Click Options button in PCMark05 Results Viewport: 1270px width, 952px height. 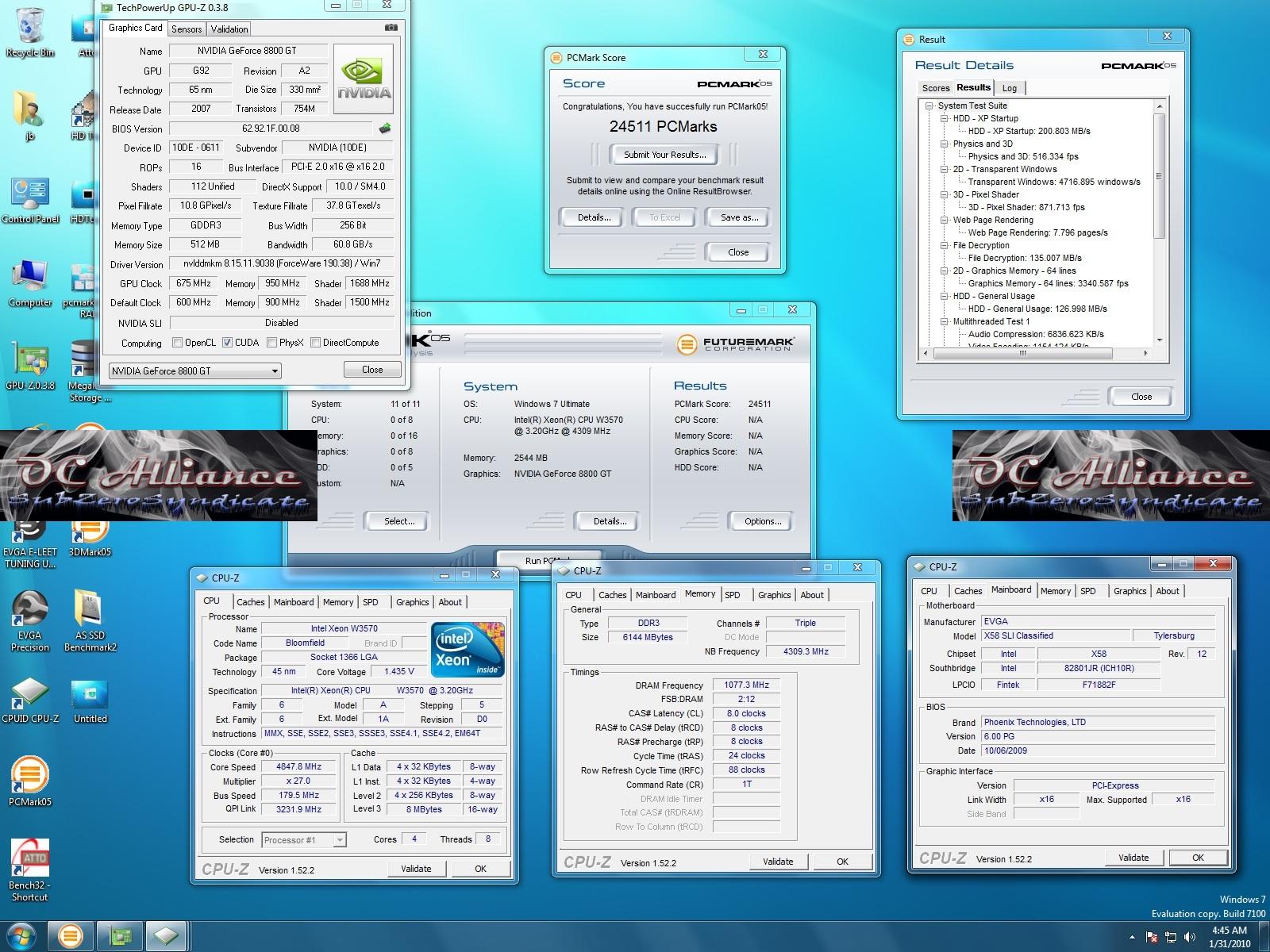(763, 521)
